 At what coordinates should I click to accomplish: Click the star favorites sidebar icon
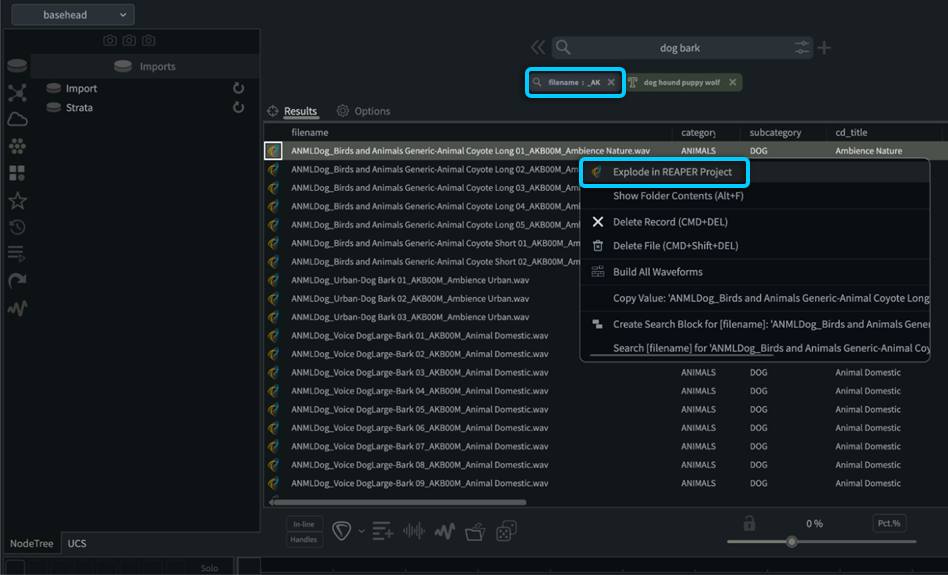[x=17, y=201]
